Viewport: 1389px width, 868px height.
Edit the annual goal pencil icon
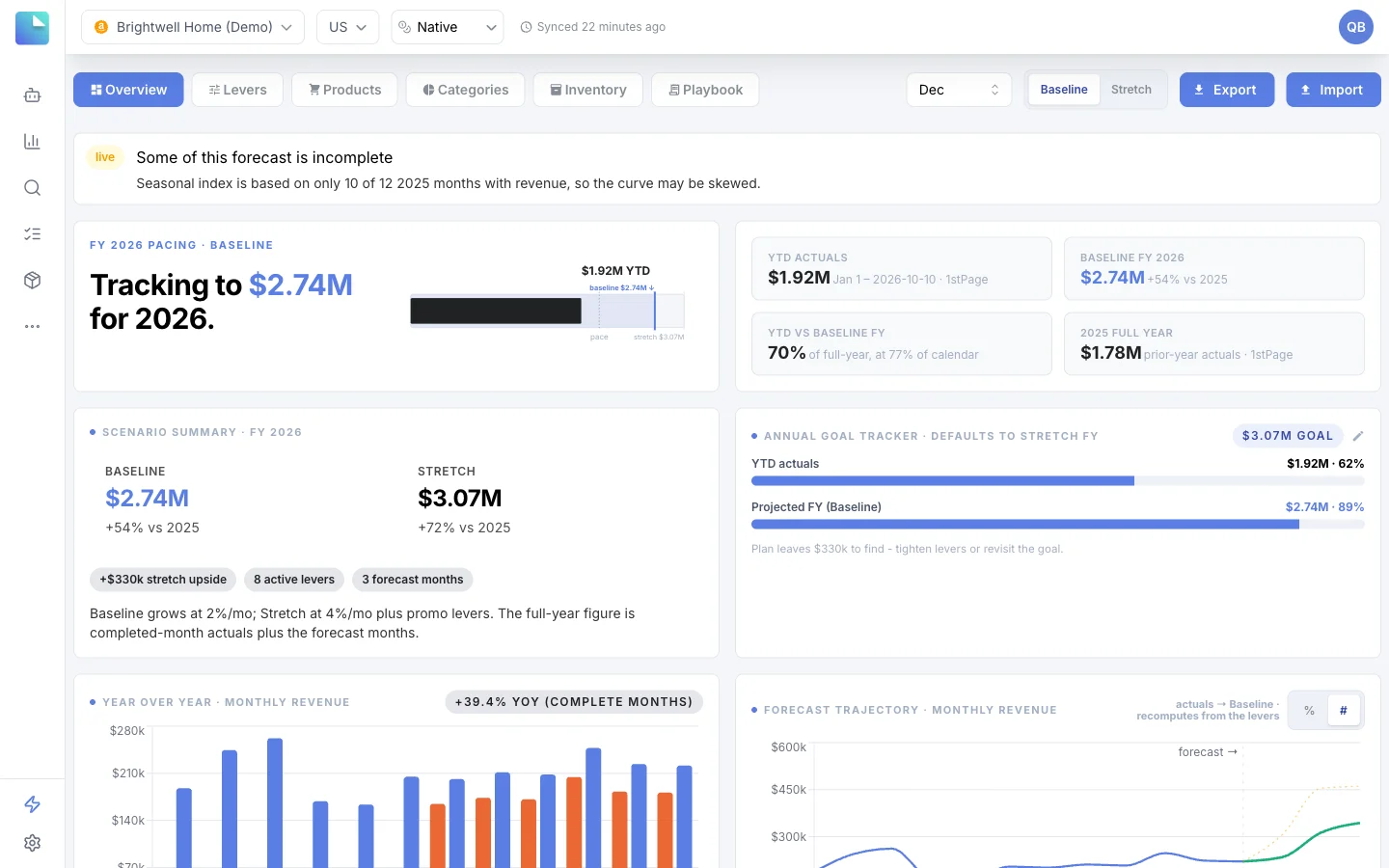click(1358, 436)
